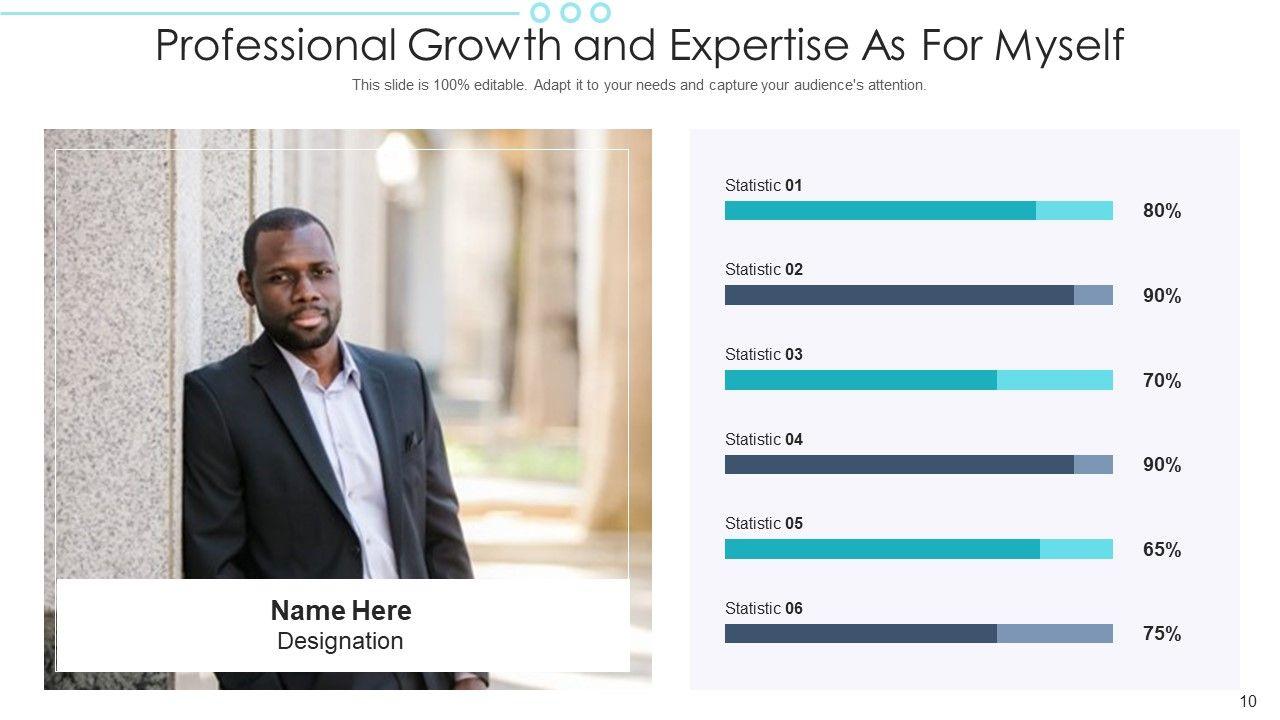
Task: Select the Statistic 03 progress bar
Action: click(918, 380)
